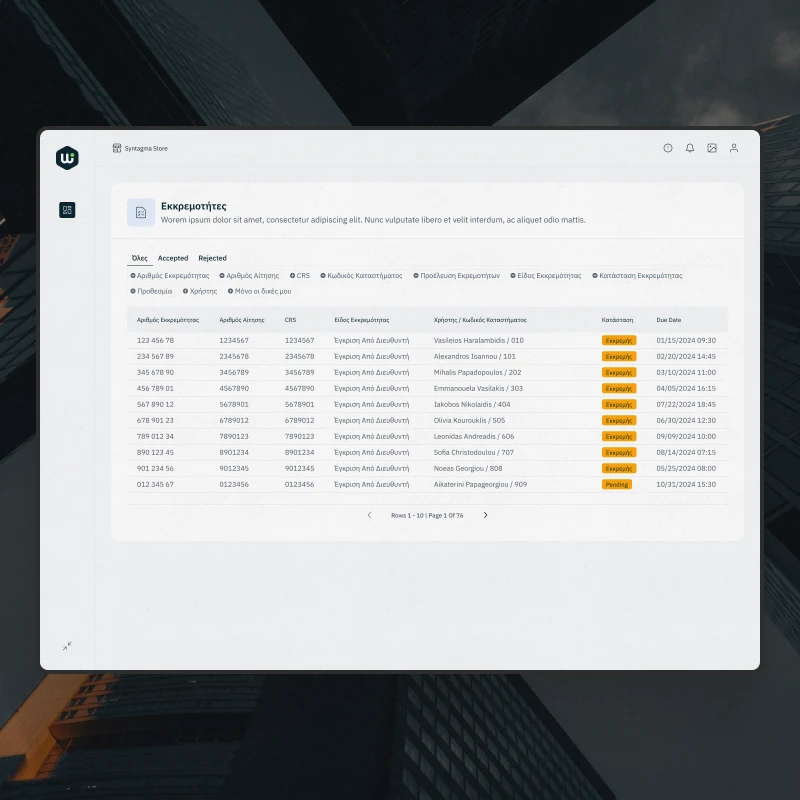Add the Είδος Εκκρεμότητας filter chip
The image size is (800, 800).
[x=546, y=276]
